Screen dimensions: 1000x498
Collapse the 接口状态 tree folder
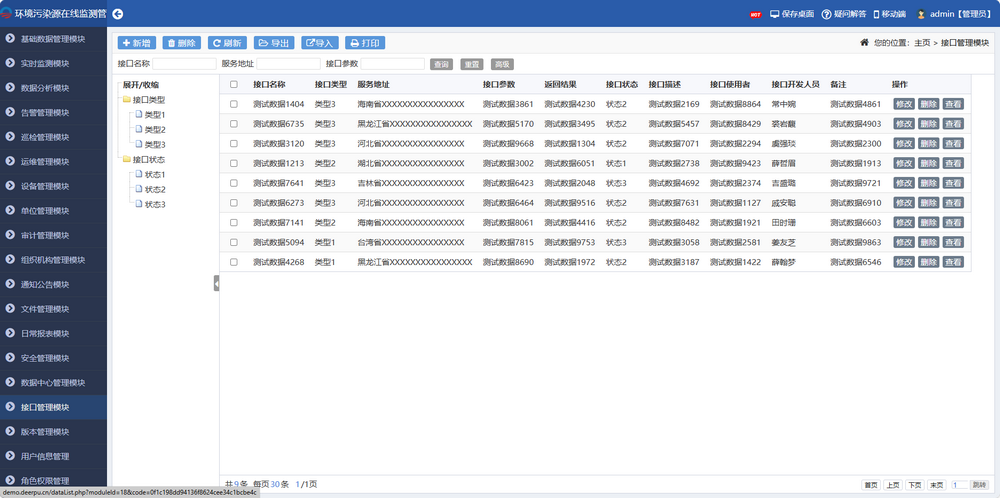(x=127, y=160)
